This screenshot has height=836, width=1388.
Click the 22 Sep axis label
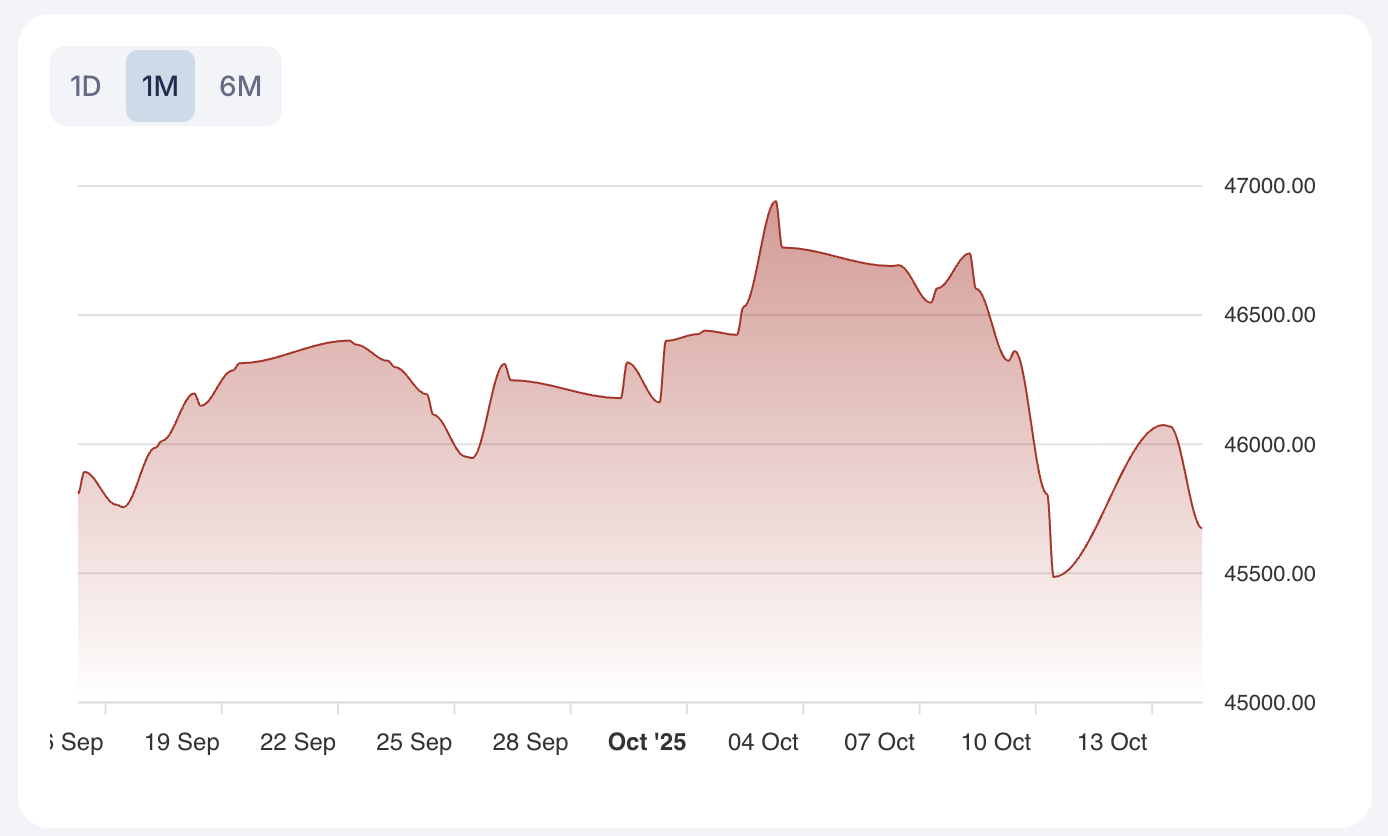[298, 742]
